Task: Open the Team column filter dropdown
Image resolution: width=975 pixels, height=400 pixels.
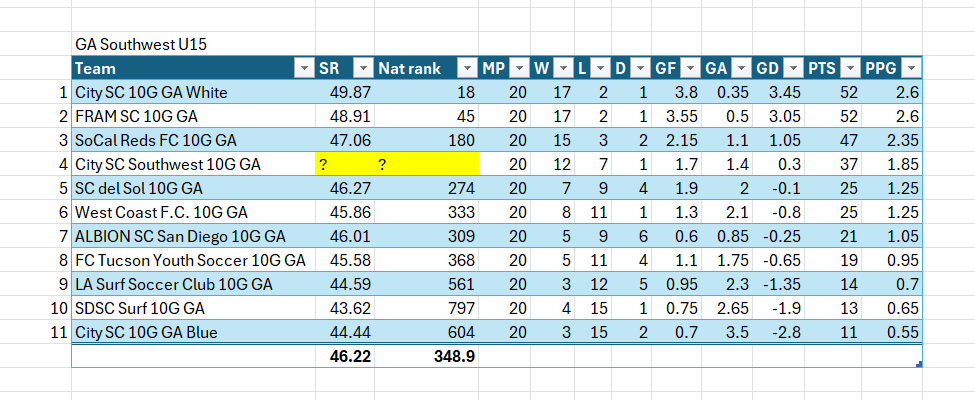Action: coord(303,68)
